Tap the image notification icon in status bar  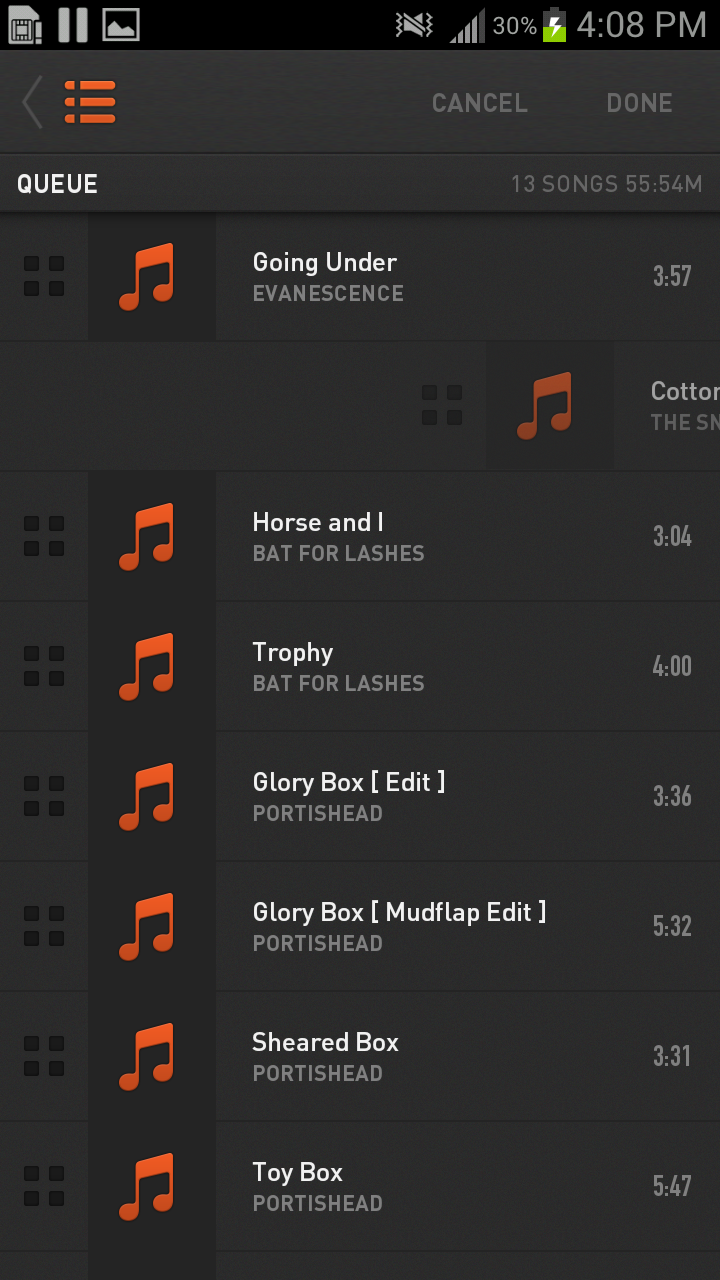click(x=121, y=24)
